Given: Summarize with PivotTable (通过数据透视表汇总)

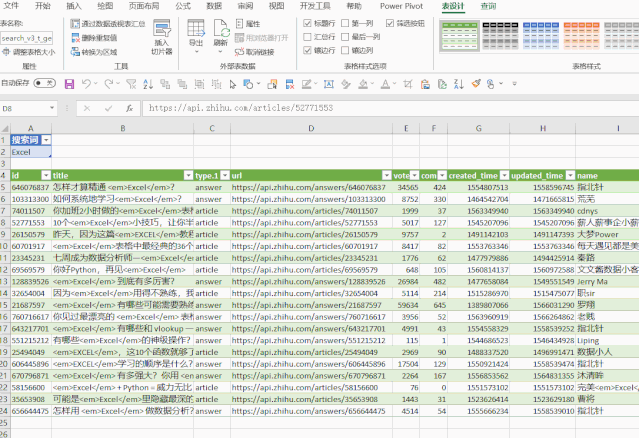Looking at the screenshot, I should pyautogui.click(x=108, y=24).
